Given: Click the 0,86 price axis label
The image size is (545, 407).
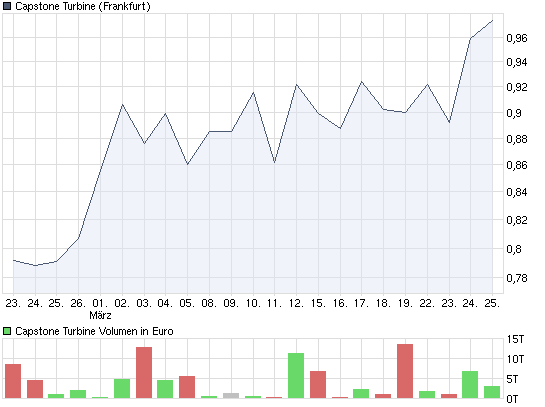Looking at the screenshot, I should point(517,165).
